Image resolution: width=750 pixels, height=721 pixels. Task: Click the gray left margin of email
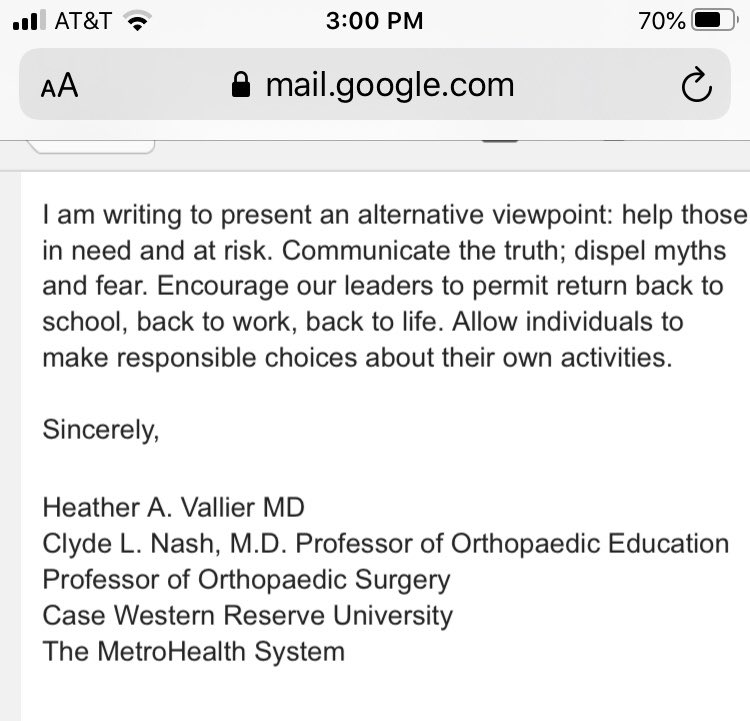(x=11, y=446)
